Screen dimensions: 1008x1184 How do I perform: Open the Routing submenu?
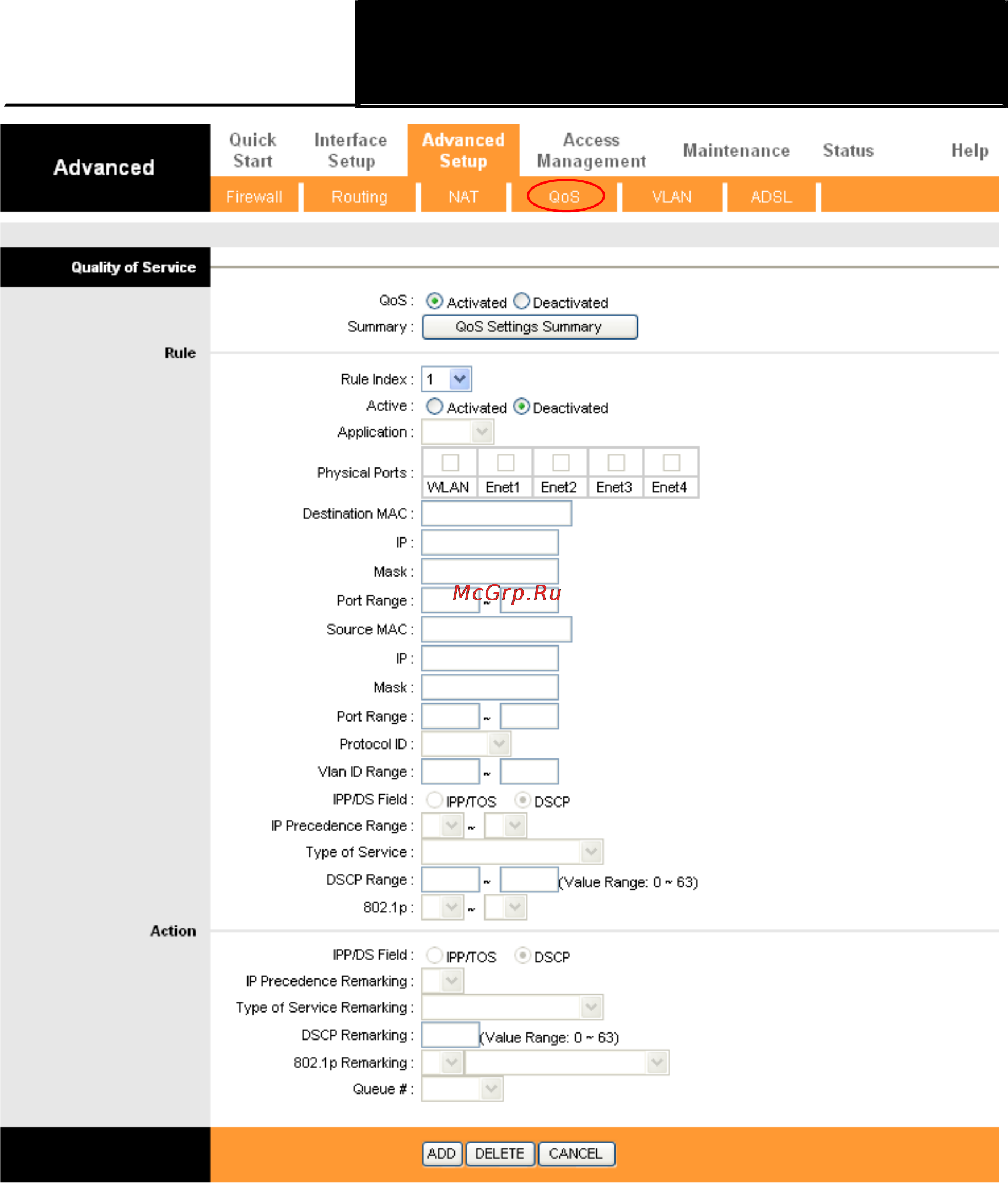point(359,197)
